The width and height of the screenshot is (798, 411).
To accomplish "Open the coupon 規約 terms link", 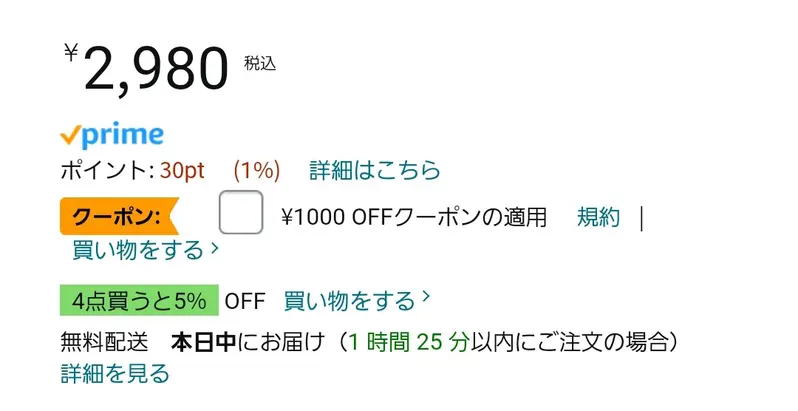I will coord(598,217).
